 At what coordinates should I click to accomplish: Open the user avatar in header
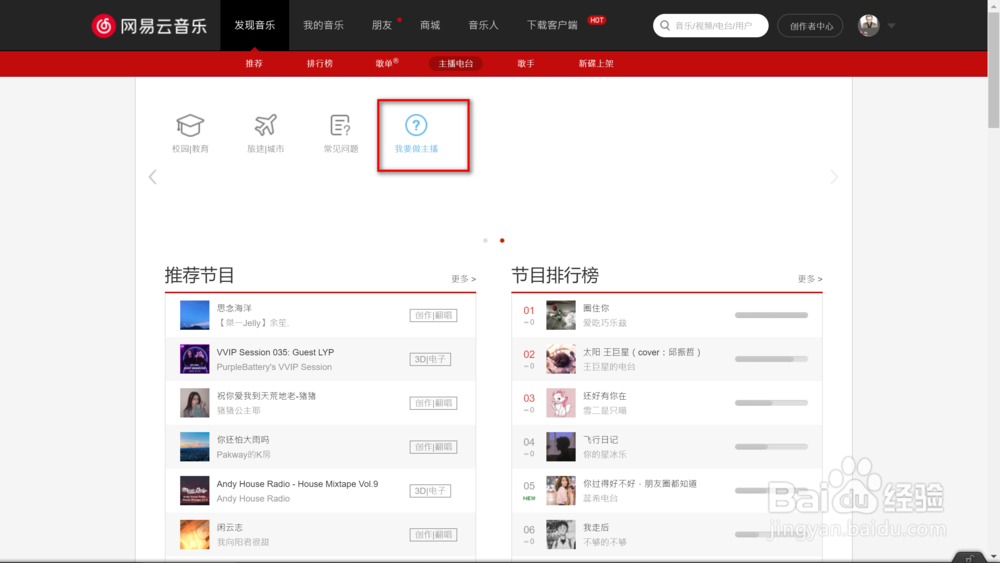click(868, 26)
